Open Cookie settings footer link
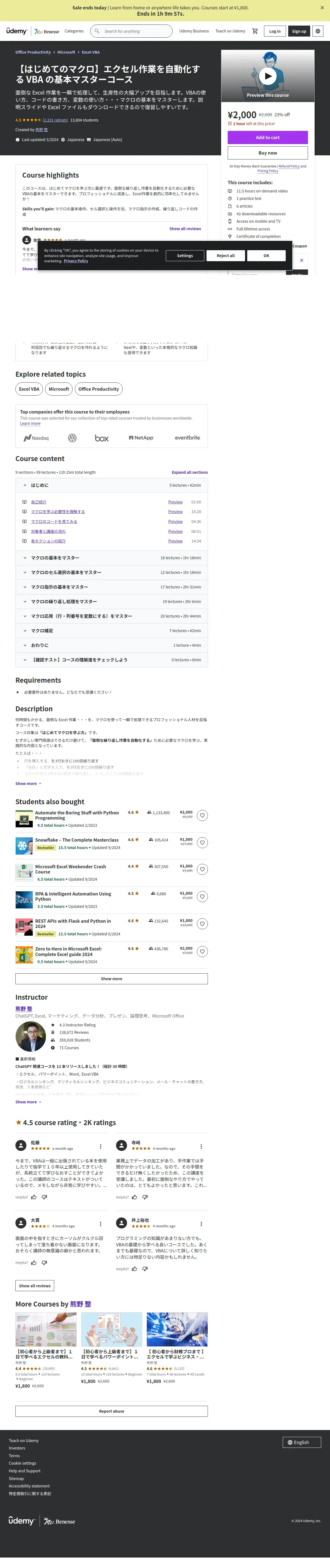This screenshot has height=1568, width=330. click(x=23, y=1463)
